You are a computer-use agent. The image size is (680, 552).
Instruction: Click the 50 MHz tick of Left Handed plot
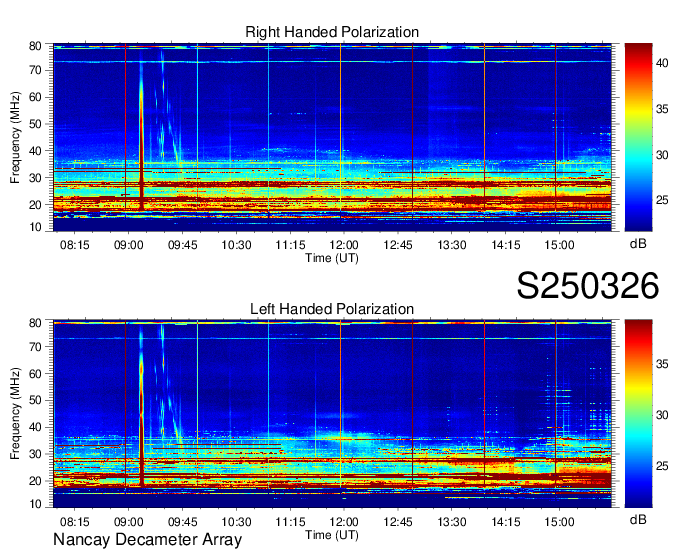point(35,400)
